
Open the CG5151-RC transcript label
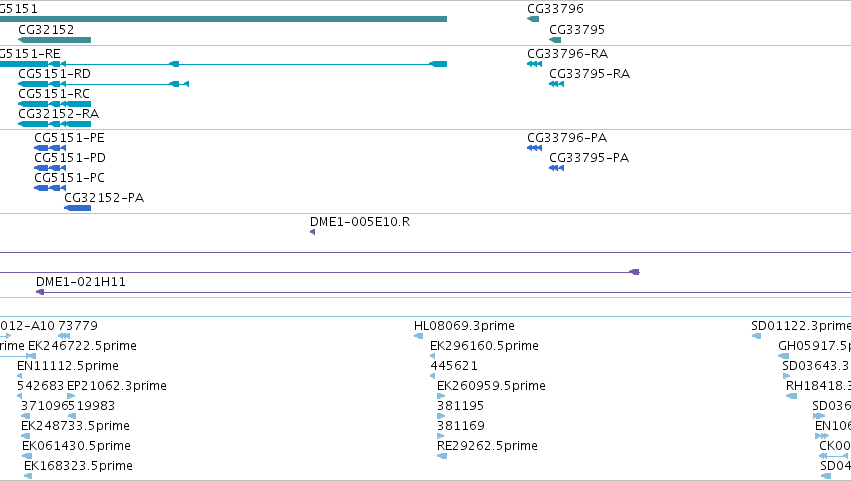click(54, 94)
